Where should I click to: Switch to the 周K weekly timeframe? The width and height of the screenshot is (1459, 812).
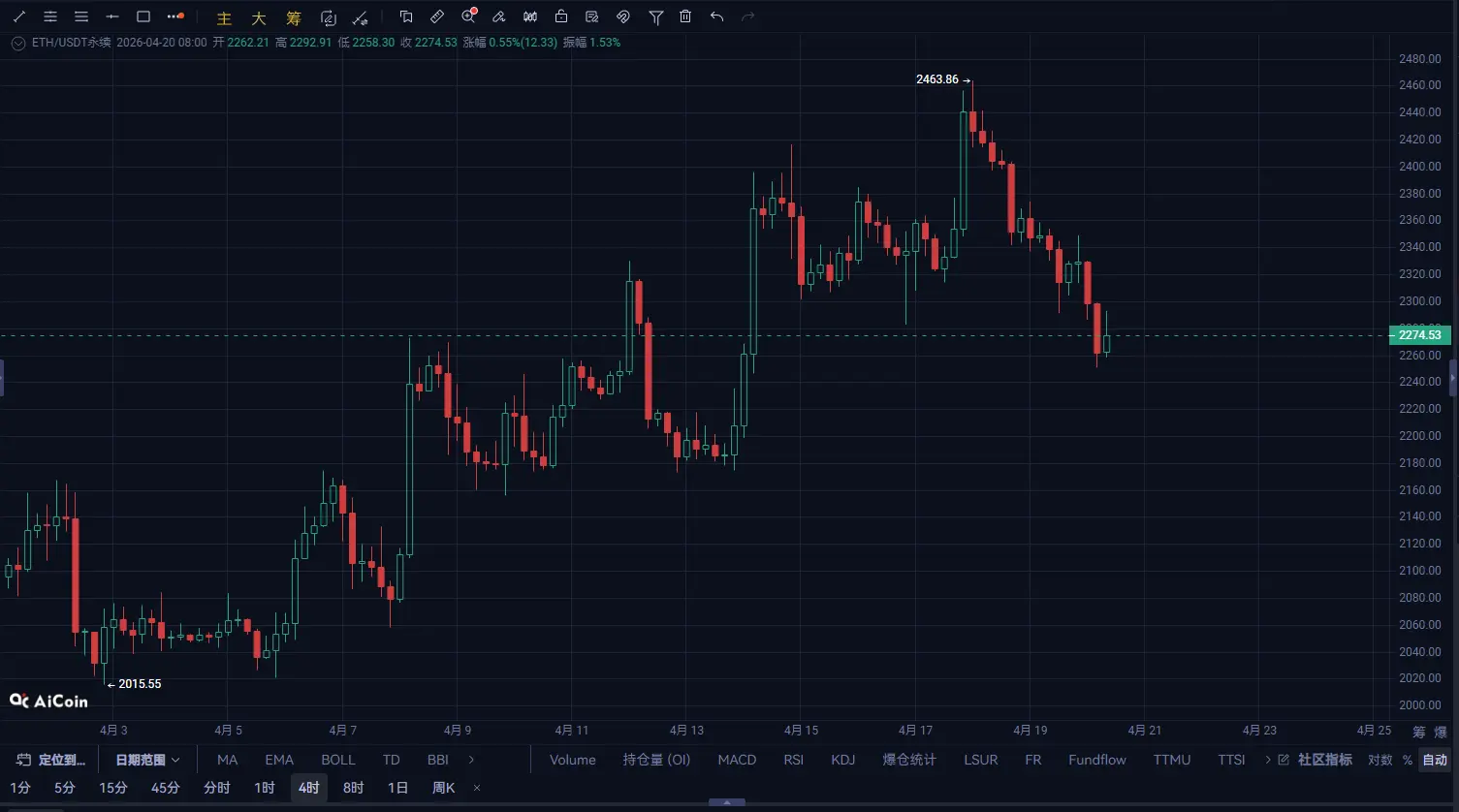[444, 788]
